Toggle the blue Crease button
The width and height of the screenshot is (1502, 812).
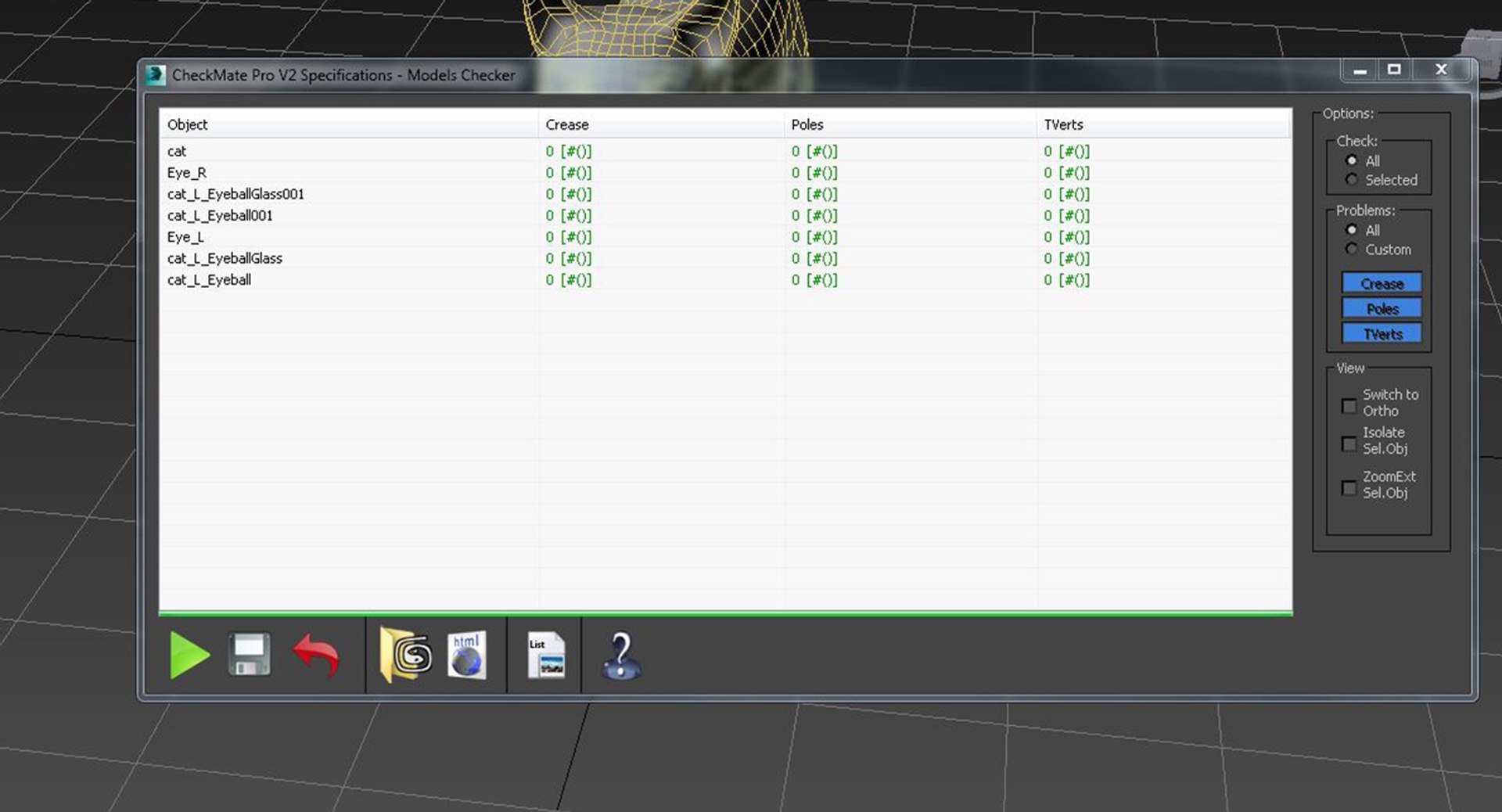pyautogui.click(x=1382, y=283)
